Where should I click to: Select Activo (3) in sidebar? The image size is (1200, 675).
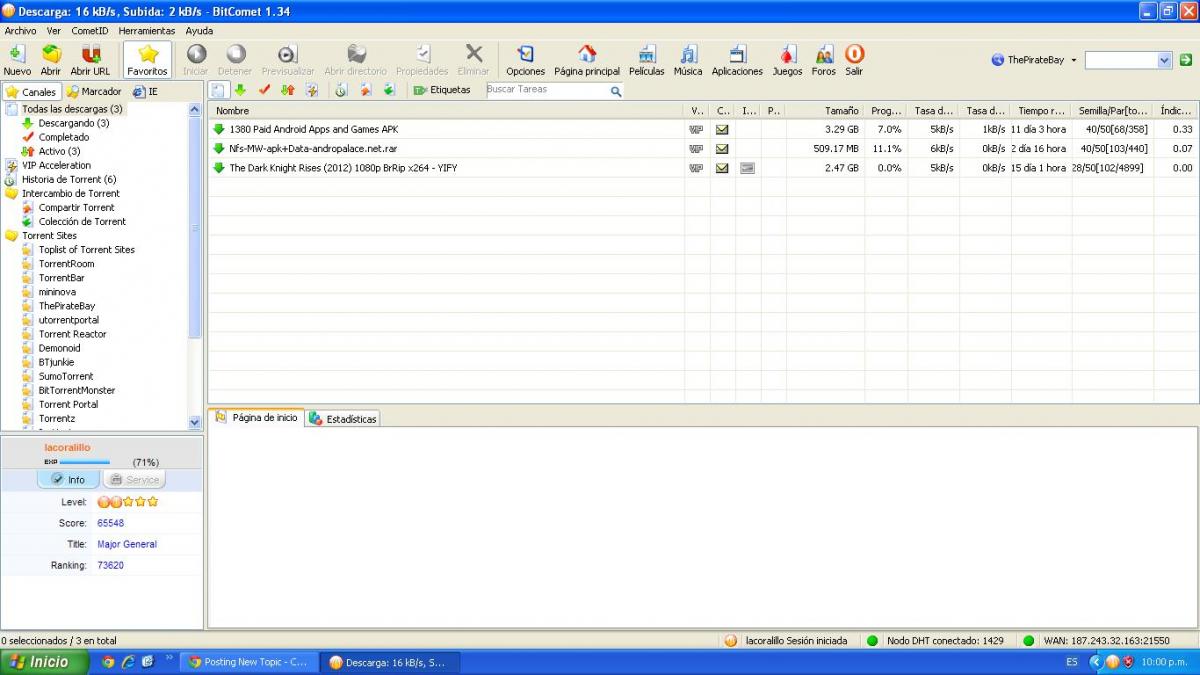59,151
